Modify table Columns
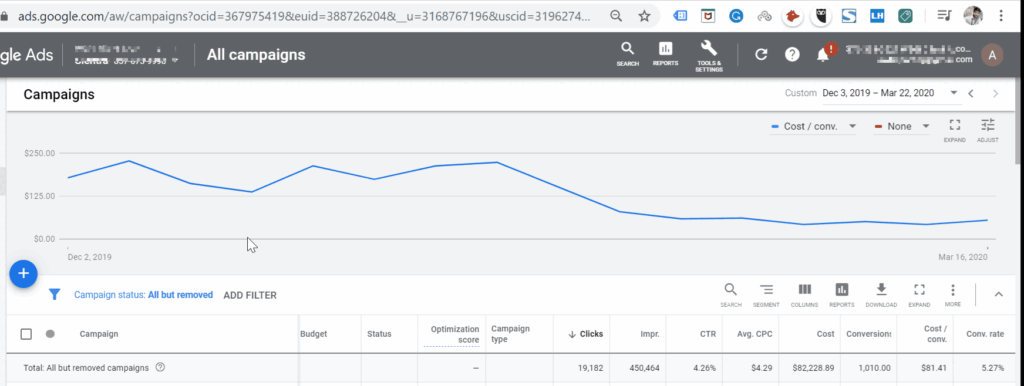This screenshot has height=386, width=1024. coord(805,295)
